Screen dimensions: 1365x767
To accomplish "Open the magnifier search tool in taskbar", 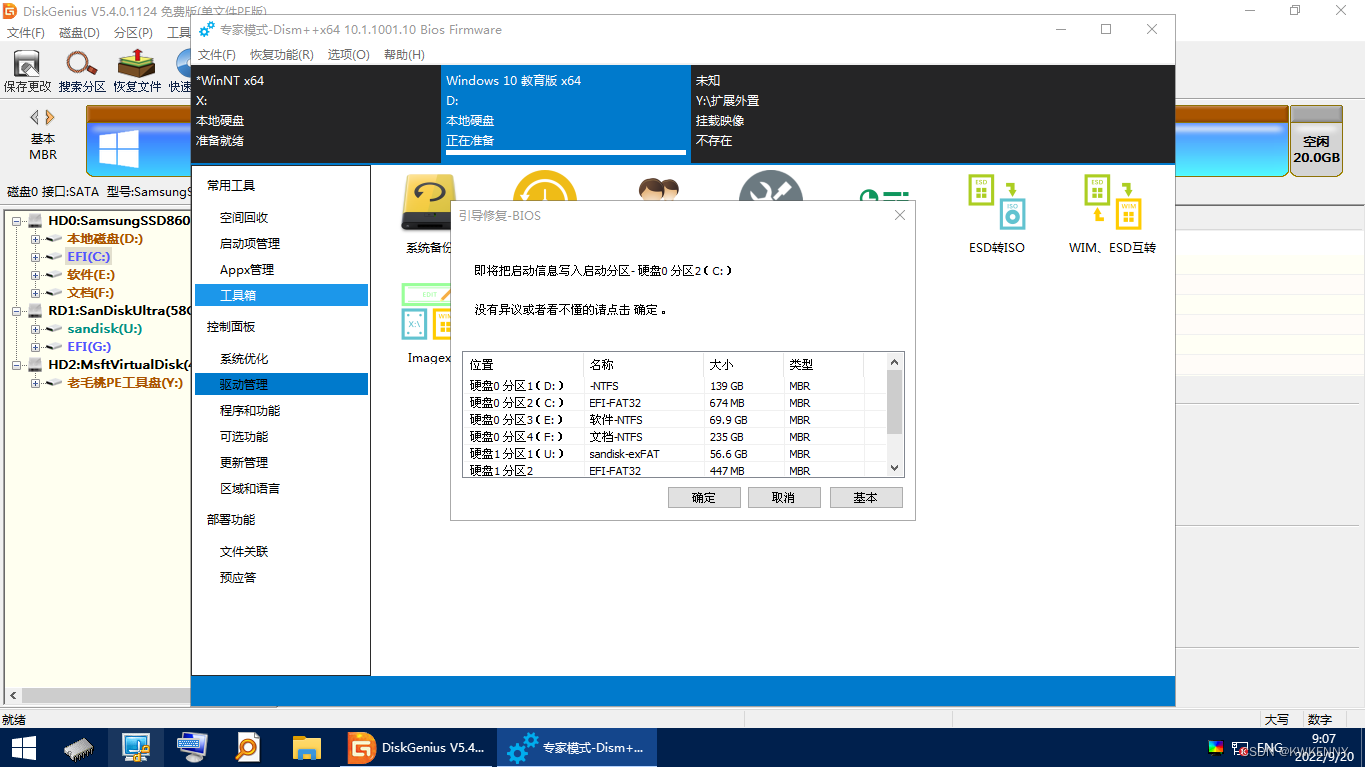I will 247,747.
